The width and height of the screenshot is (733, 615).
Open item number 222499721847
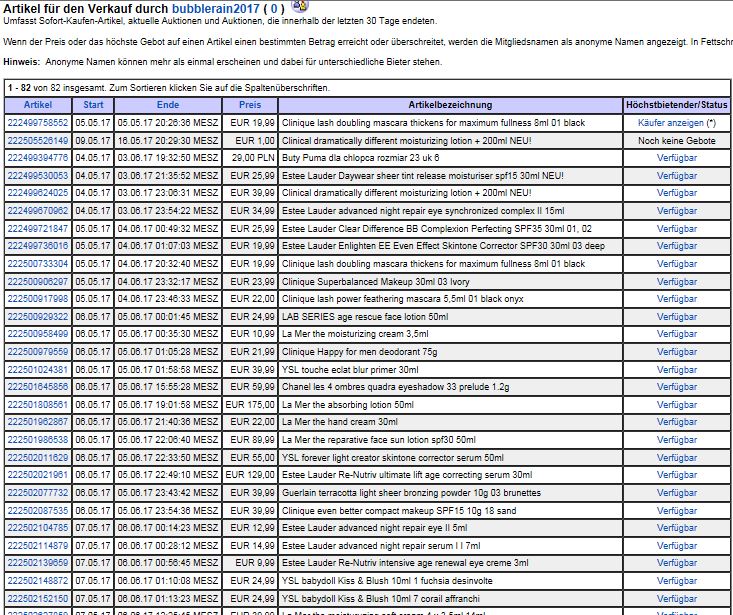click(x=38, y=229)
